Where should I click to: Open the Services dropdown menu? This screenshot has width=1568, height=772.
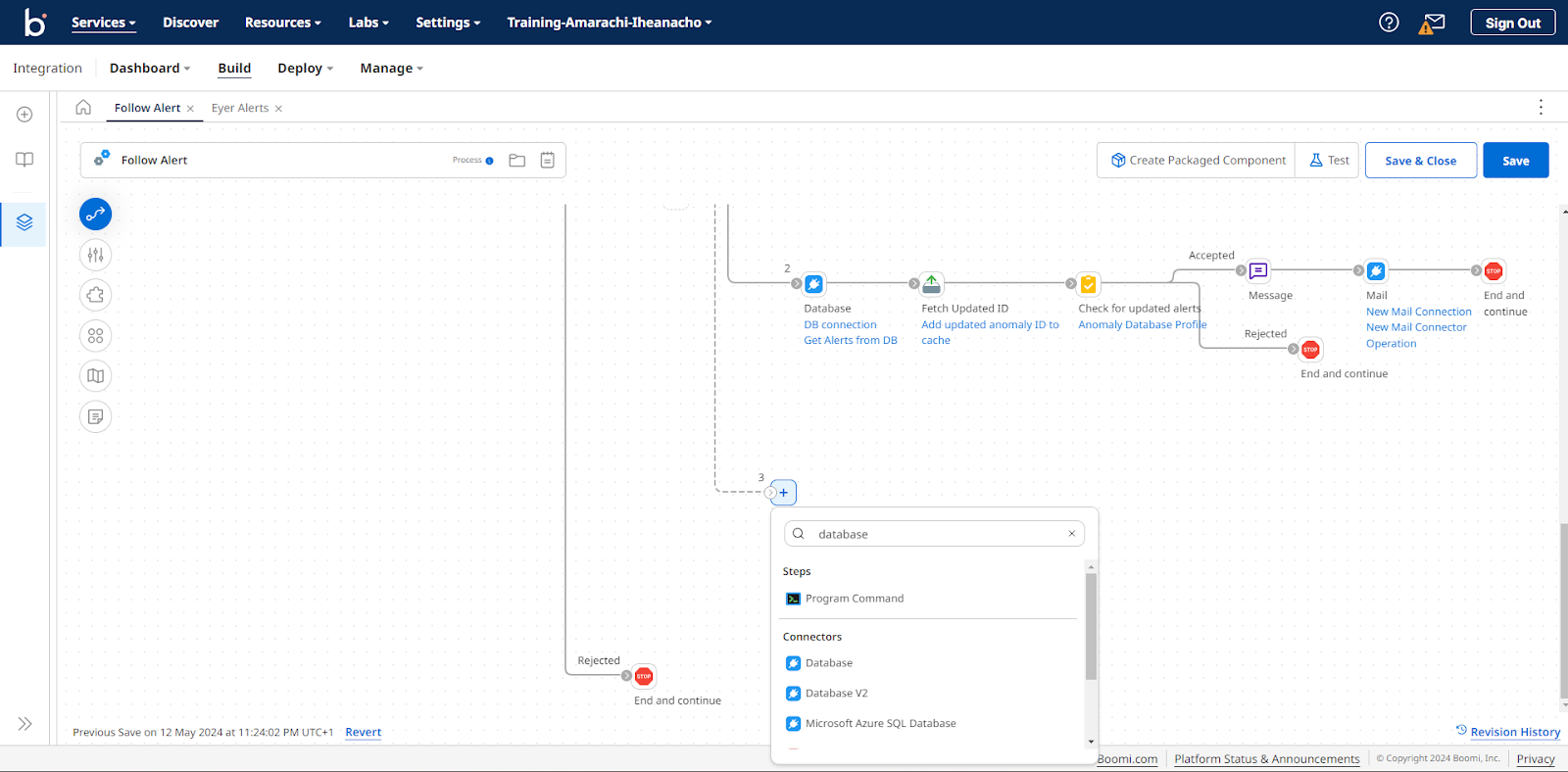(x=104, y=23)
